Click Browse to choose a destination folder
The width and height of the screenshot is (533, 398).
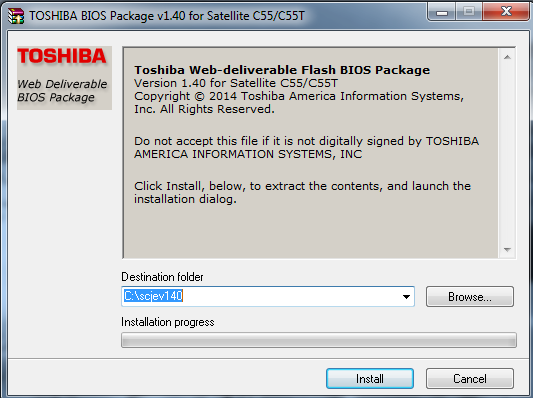pos(470,297)
